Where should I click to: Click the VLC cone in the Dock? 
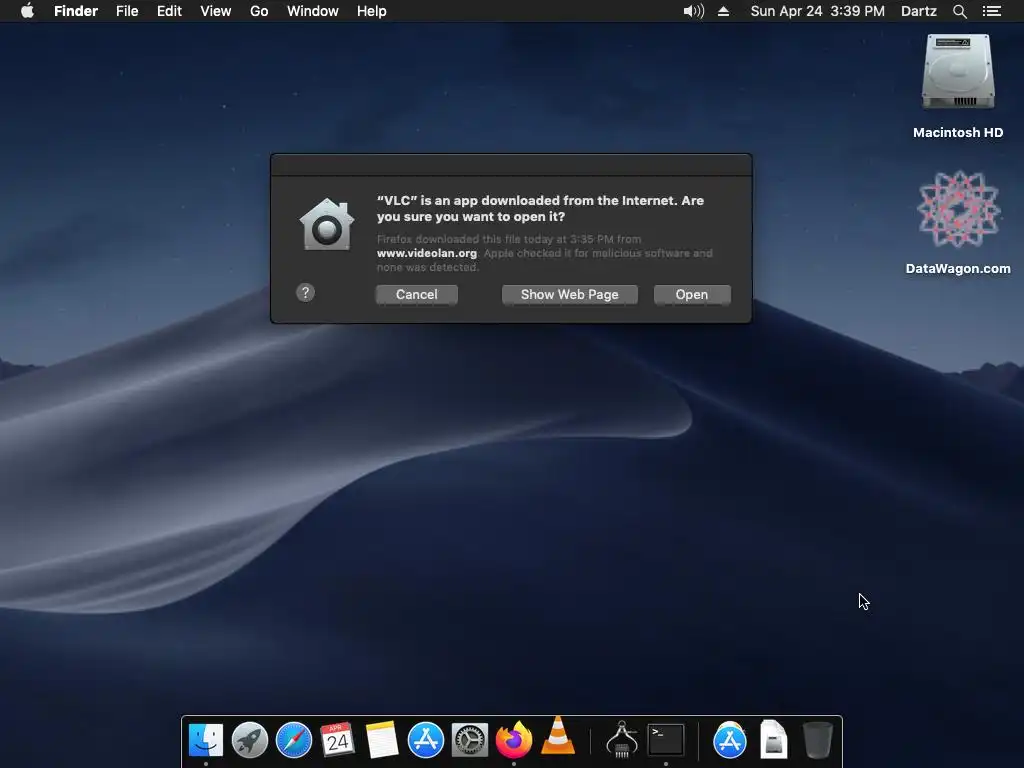point(558,737)
